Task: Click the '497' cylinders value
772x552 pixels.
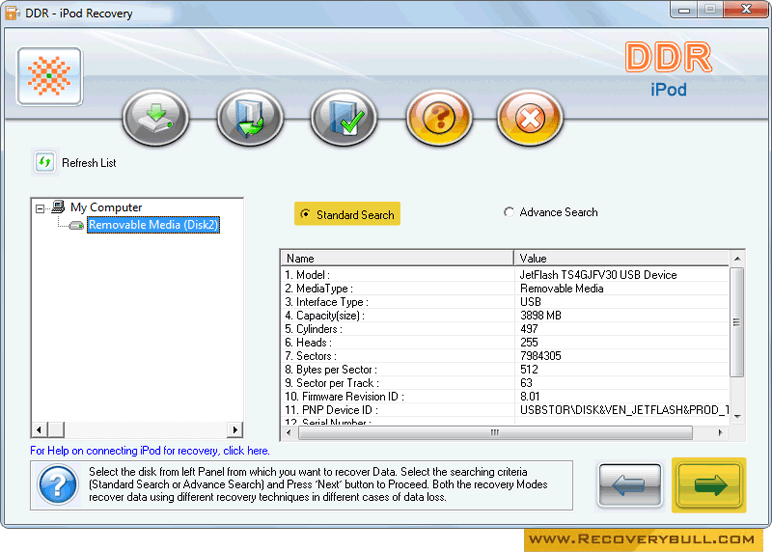Action: coord(529,329)
